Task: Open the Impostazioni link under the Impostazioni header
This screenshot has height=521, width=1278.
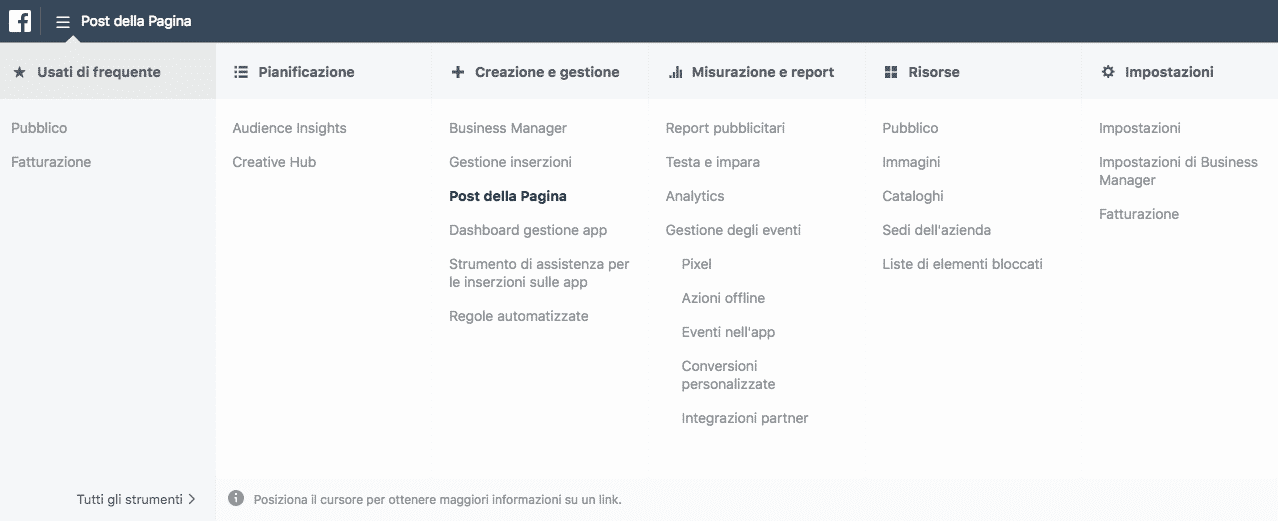Action: point(1140,128)
